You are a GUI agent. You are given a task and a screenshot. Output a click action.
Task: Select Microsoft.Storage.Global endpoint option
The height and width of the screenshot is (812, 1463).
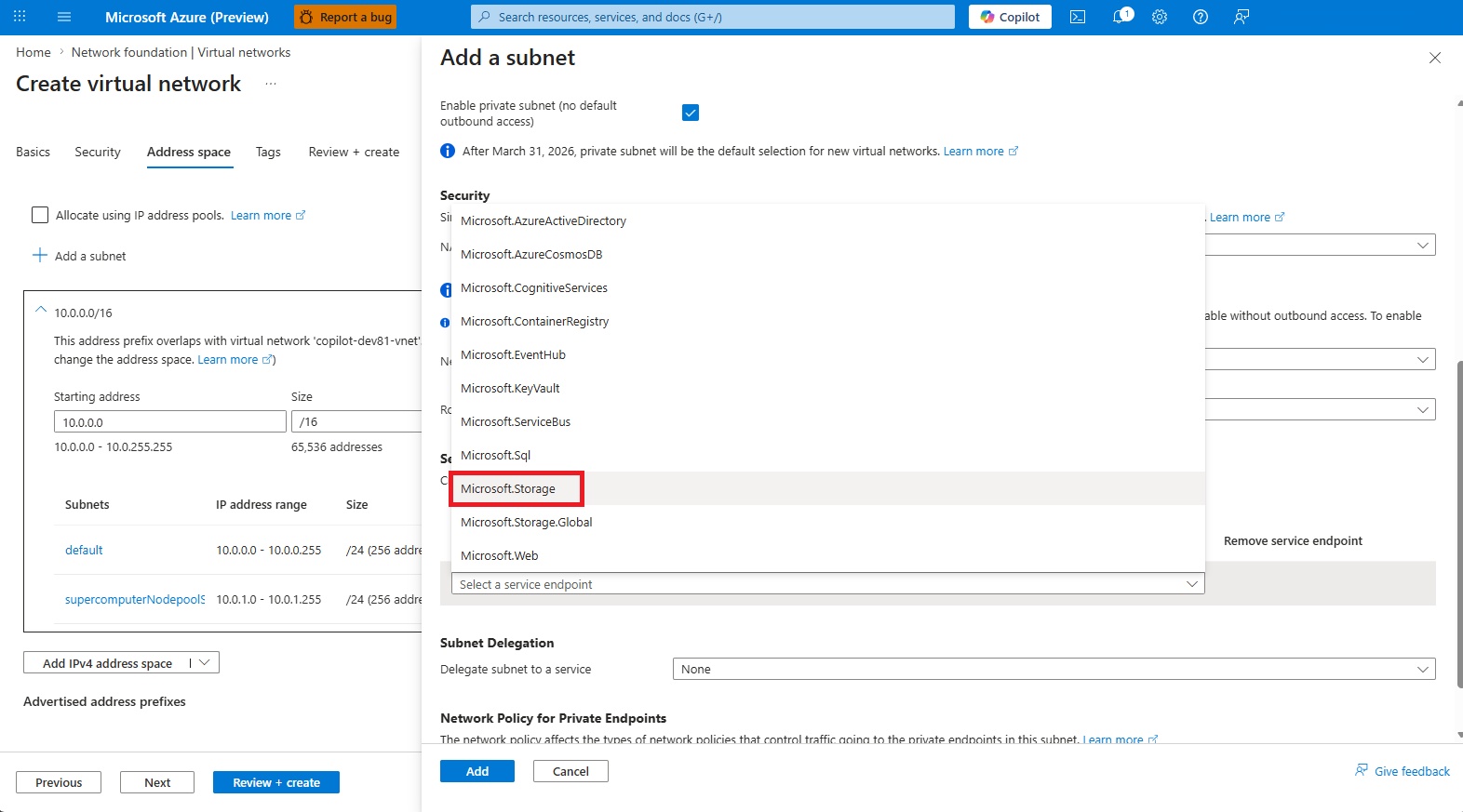pyautogui.click(x=828, y=522)
